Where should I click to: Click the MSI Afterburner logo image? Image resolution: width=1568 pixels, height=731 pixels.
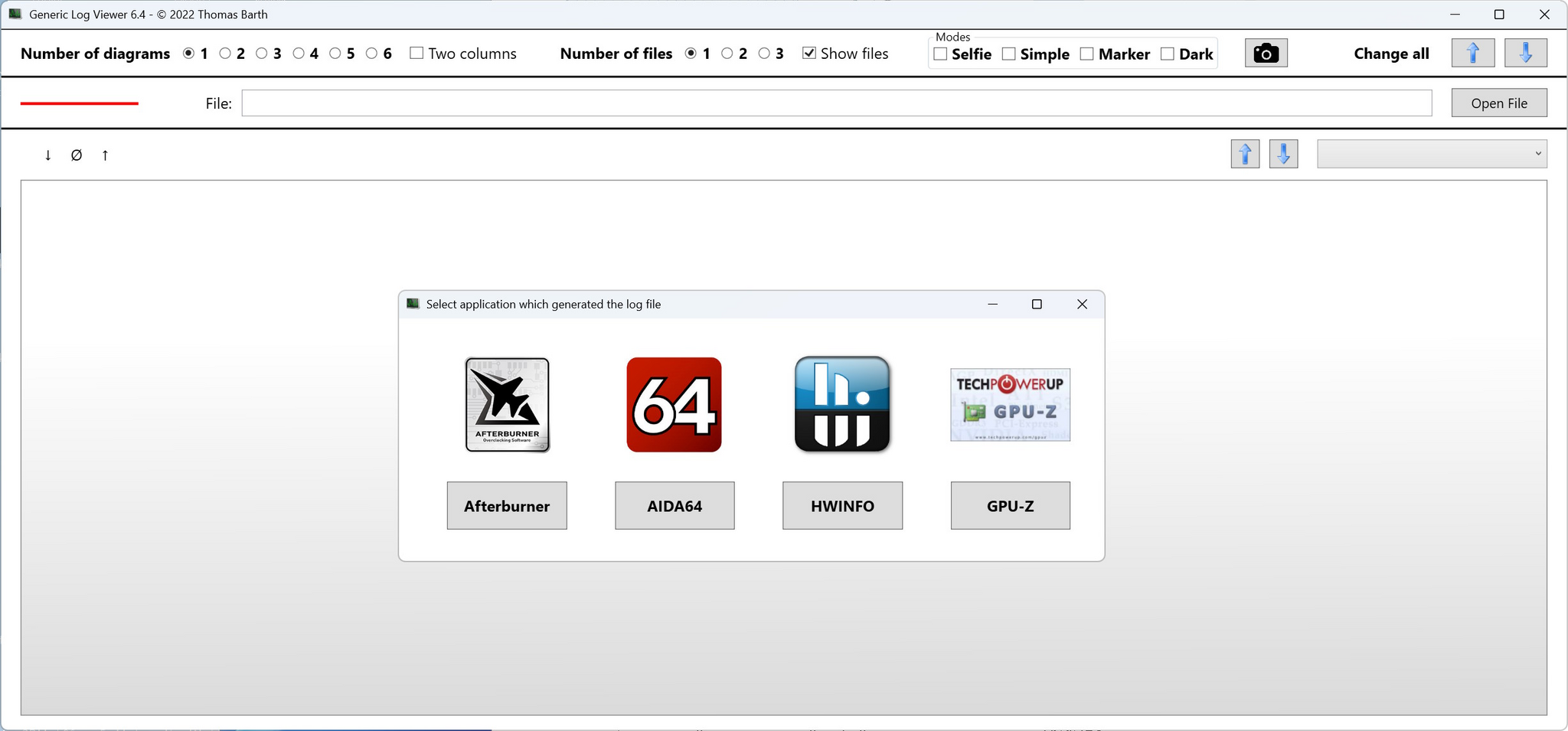pos(508,405)
